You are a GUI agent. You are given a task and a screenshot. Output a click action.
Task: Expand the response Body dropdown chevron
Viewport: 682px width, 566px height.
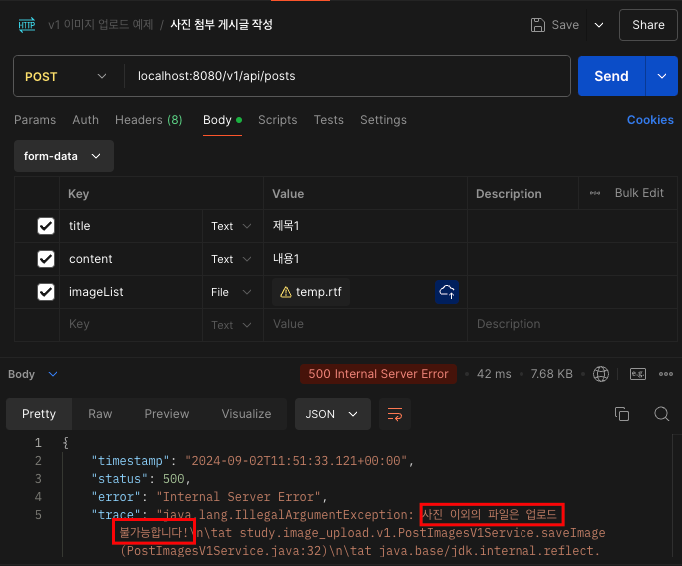point(53,374)
